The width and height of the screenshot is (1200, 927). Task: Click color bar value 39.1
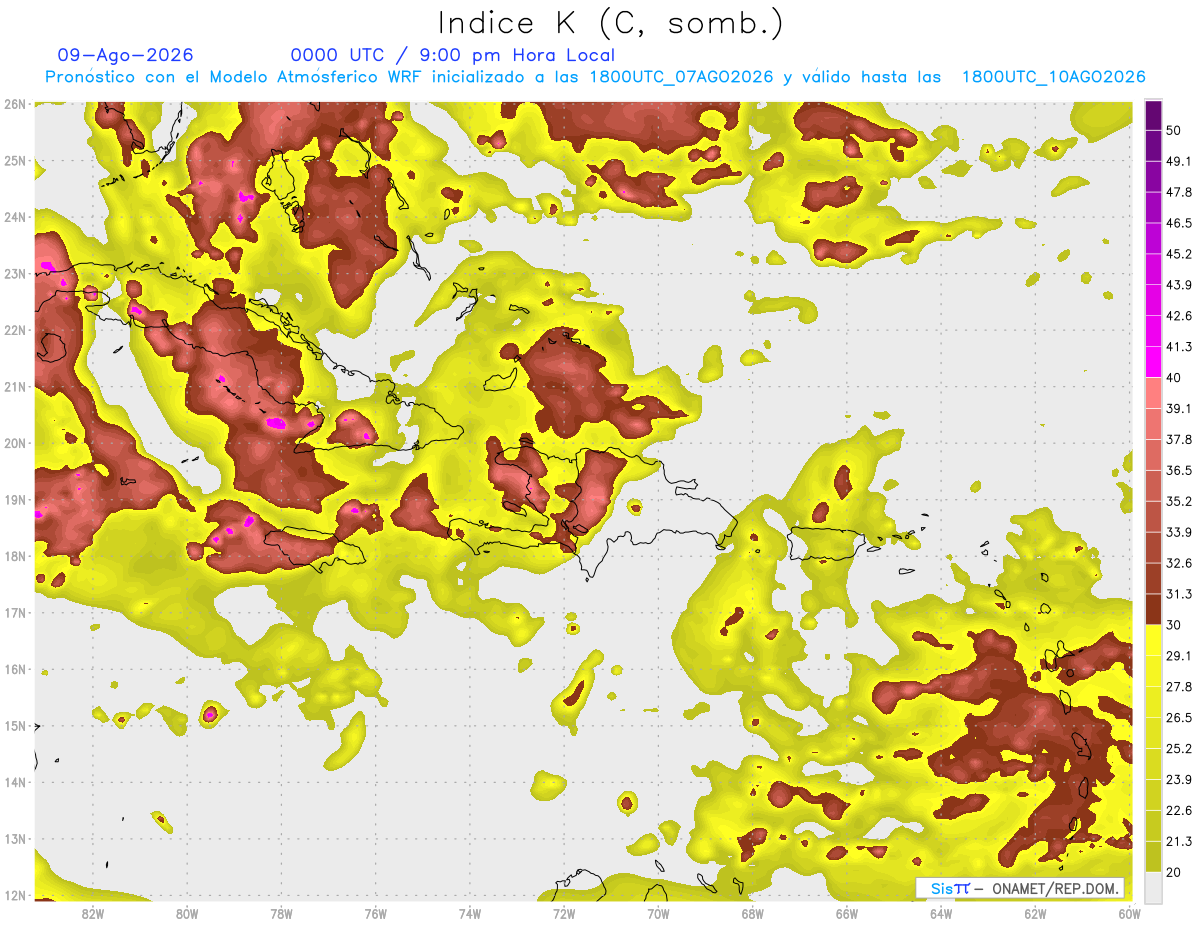pos(1178,408)
